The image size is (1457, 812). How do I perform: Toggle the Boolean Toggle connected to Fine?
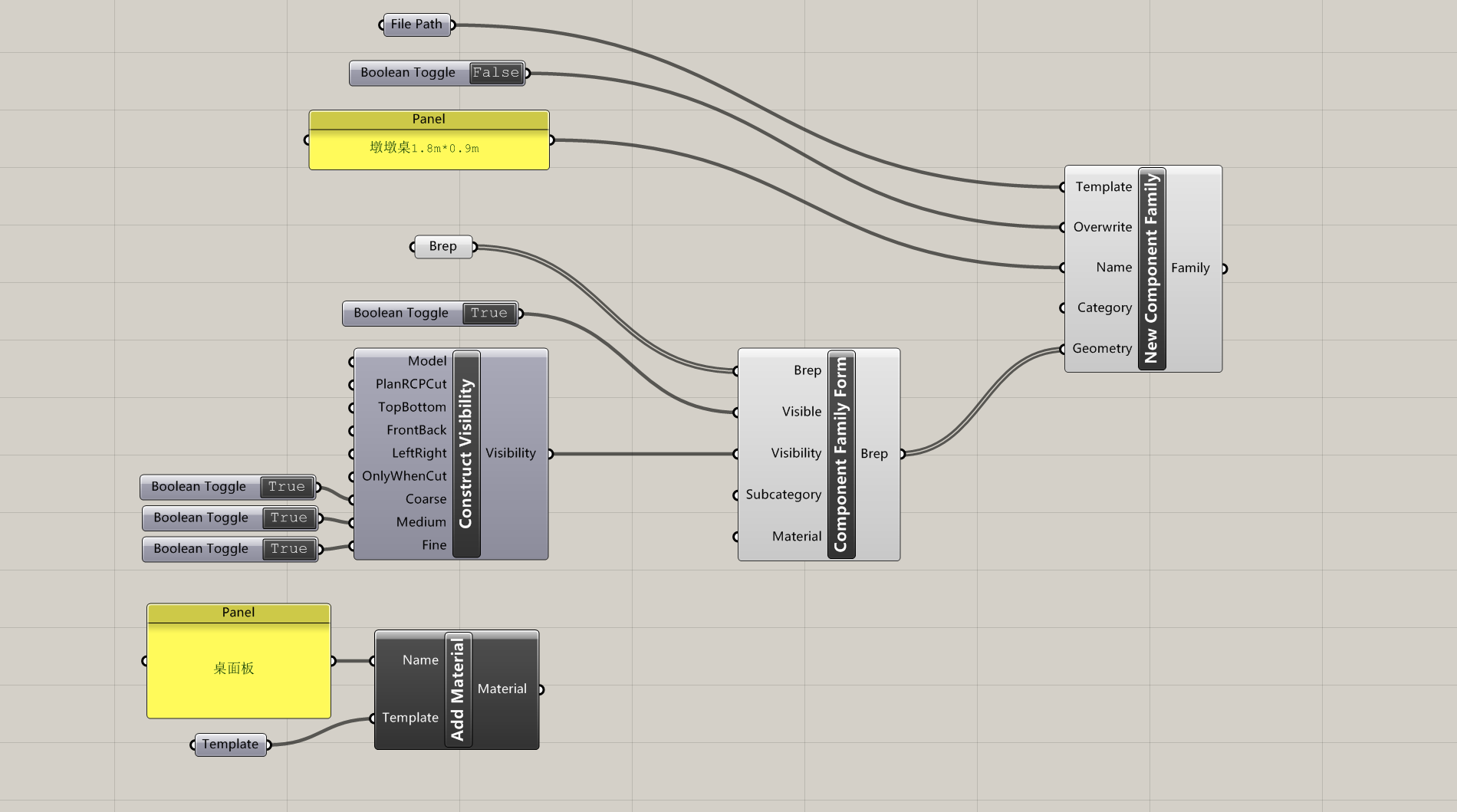click(288, 549)
